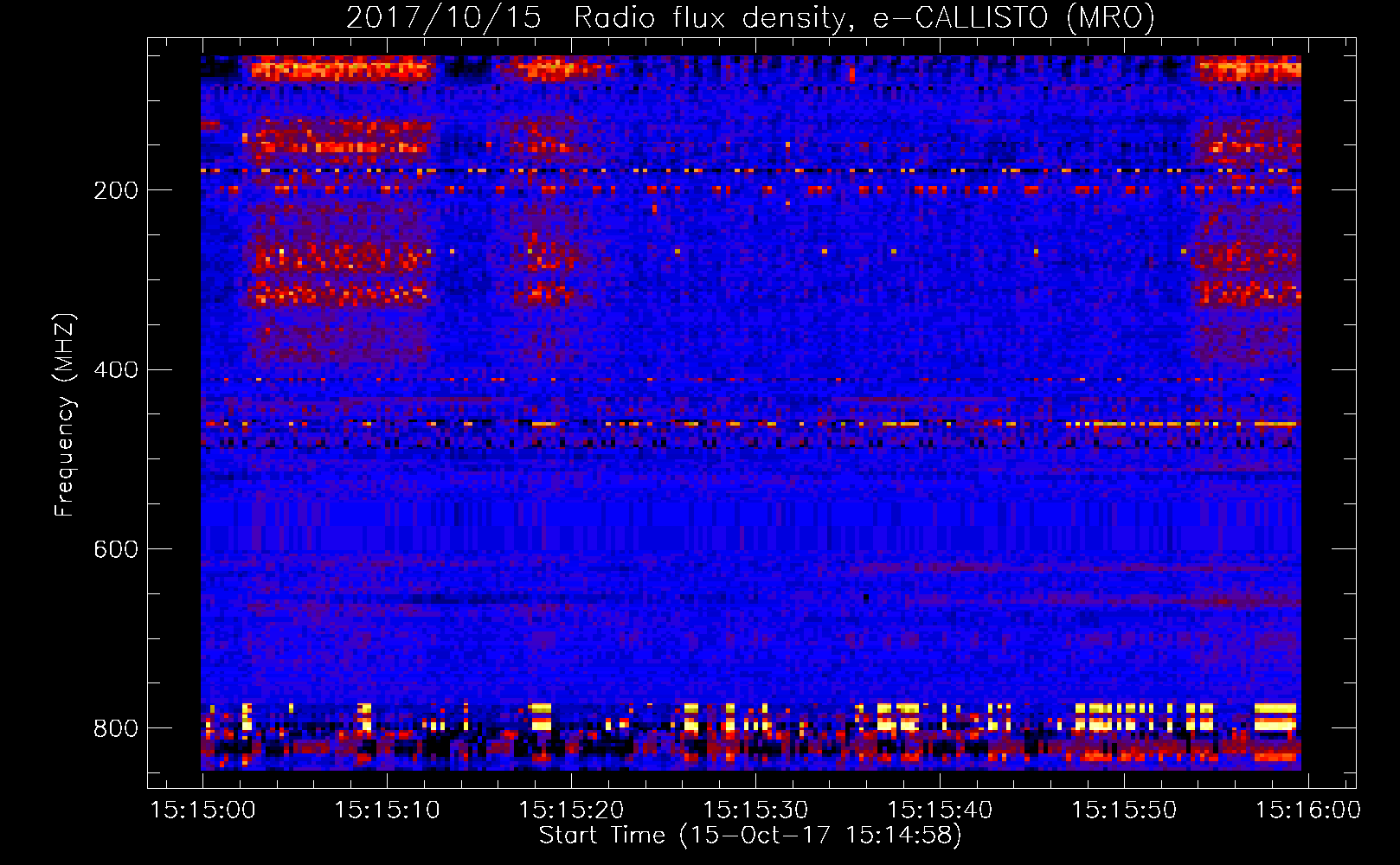This screenshot has width=1400, height=865.
Task: Click the 15:15:00 time tick label
Action: pyautogui.click(x=202, y=811)
